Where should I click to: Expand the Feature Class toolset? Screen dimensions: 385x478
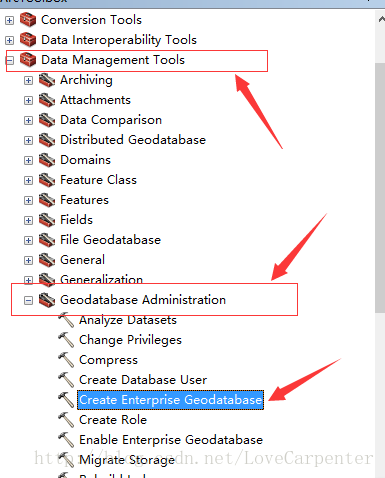pyautogui.click(x=28, y=180)
